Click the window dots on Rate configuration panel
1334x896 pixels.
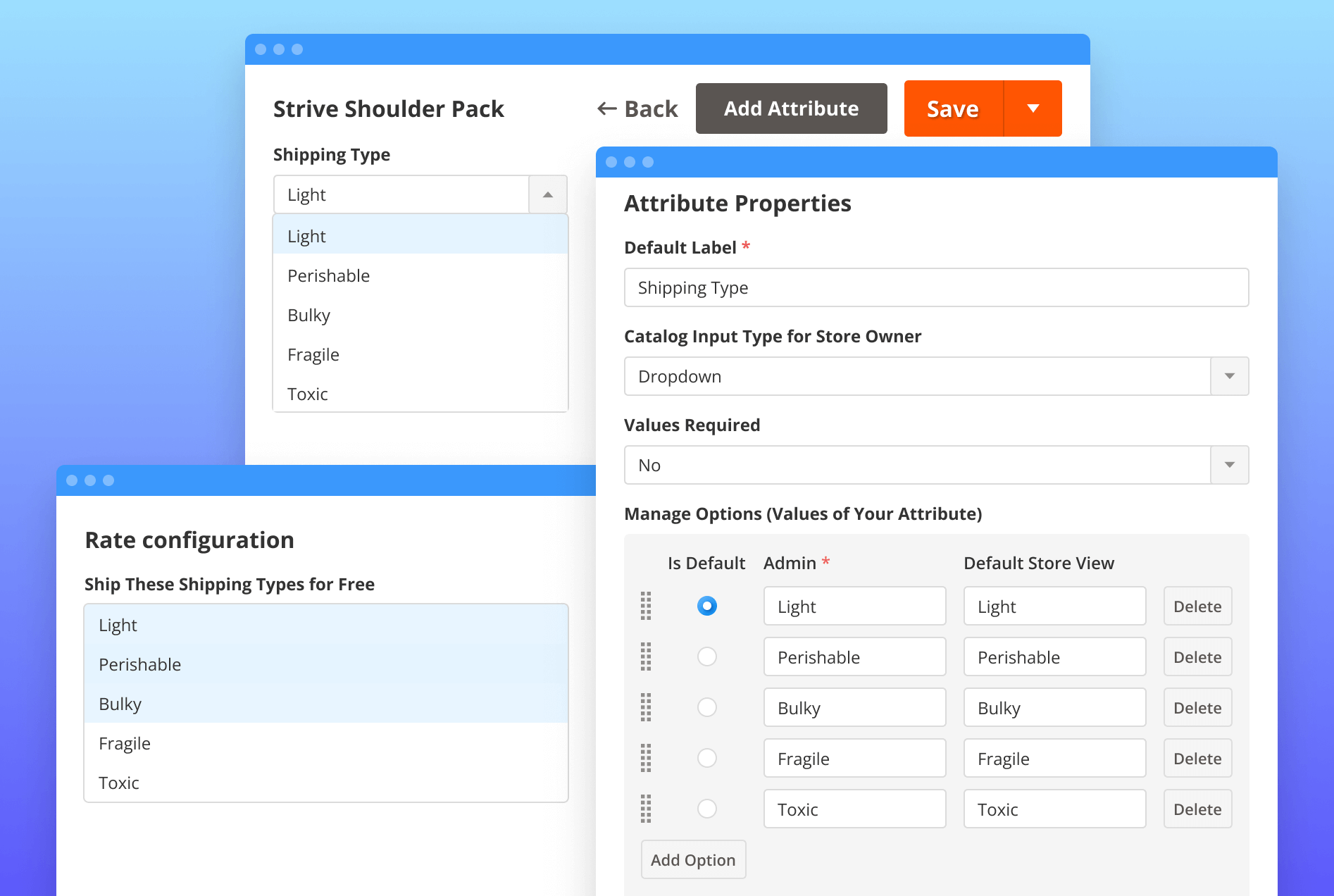[90, 480]
